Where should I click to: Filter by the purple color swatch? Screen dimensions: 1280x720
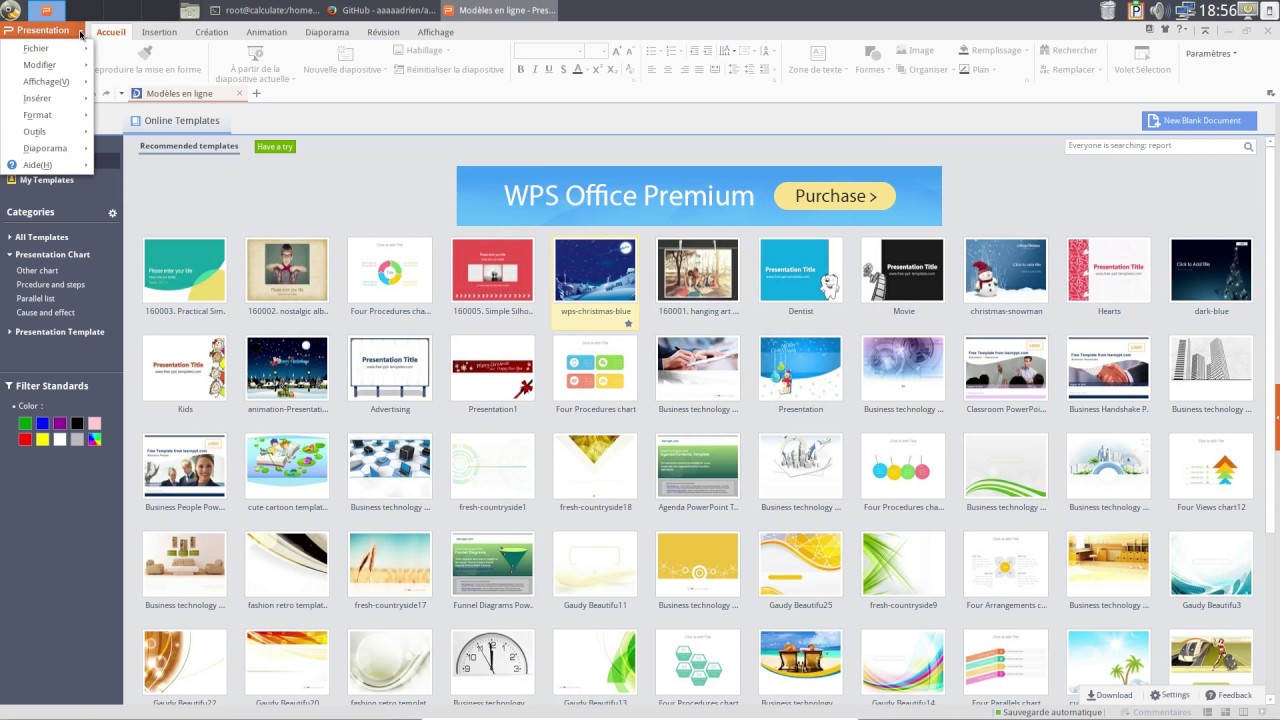(x=60, y=423)
